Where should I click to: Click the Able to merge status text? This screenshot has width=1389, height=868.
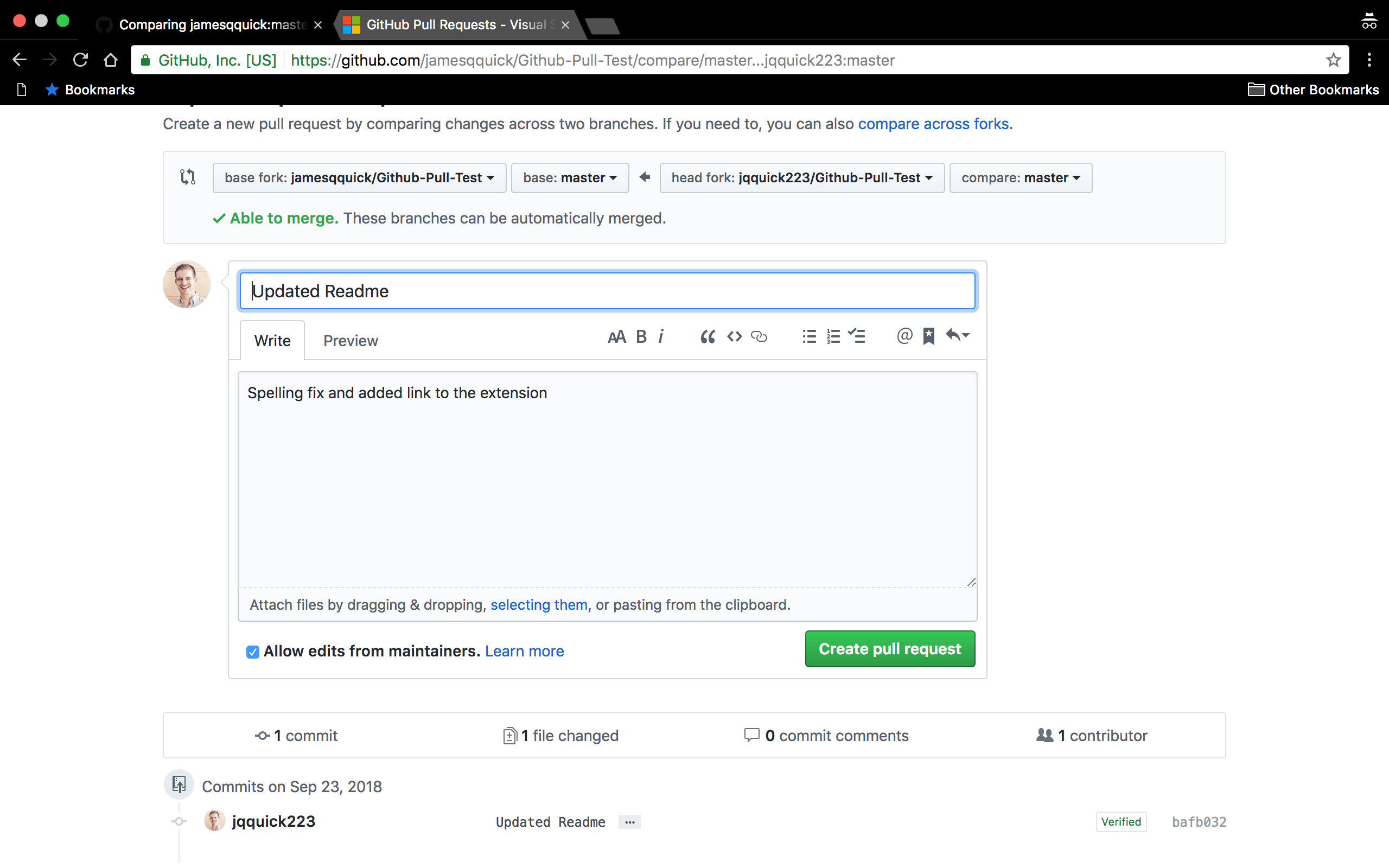(x=284, y=218)
